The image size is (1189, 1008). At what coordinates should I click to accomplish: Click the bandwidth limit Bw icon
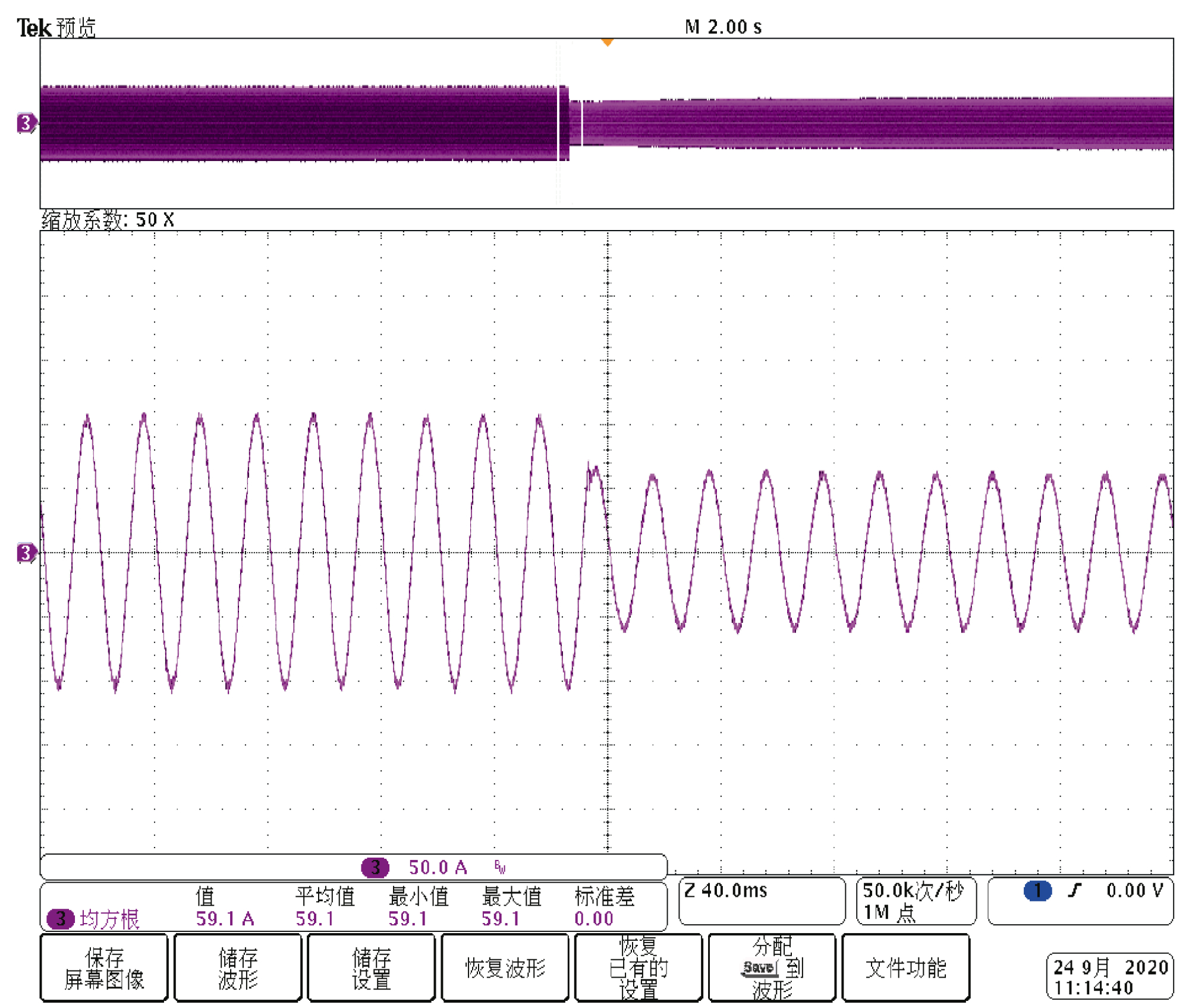click(x=500, y=868)
